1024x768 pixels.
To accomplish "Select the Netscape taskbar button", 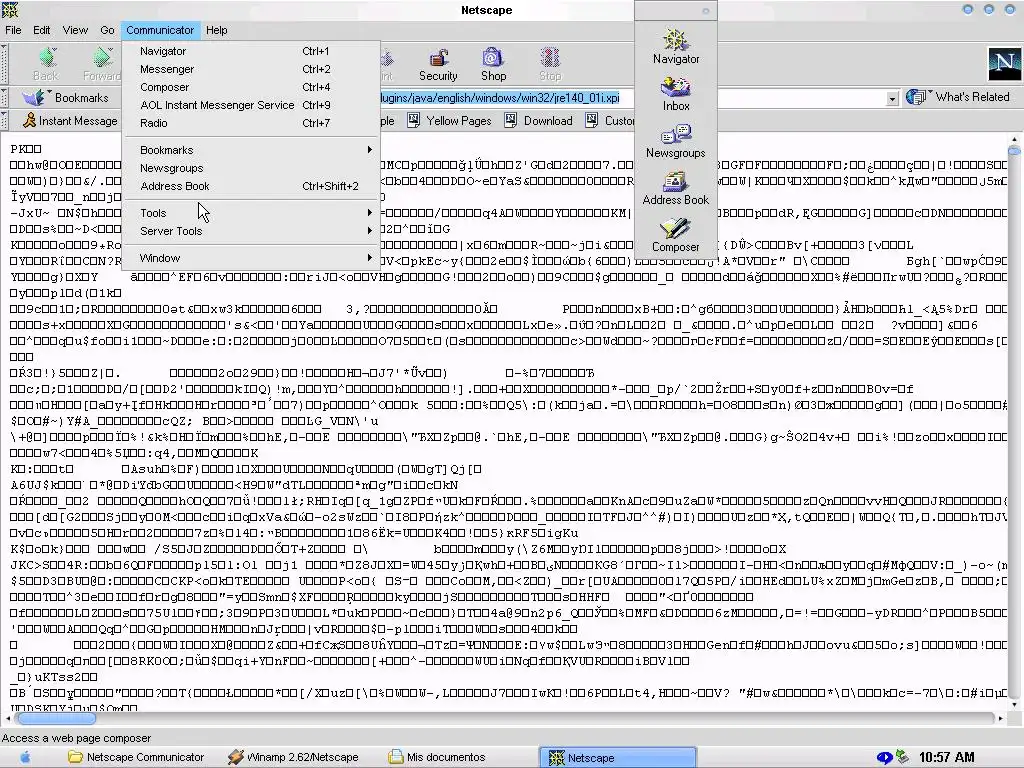I will [x=618, y=758].
